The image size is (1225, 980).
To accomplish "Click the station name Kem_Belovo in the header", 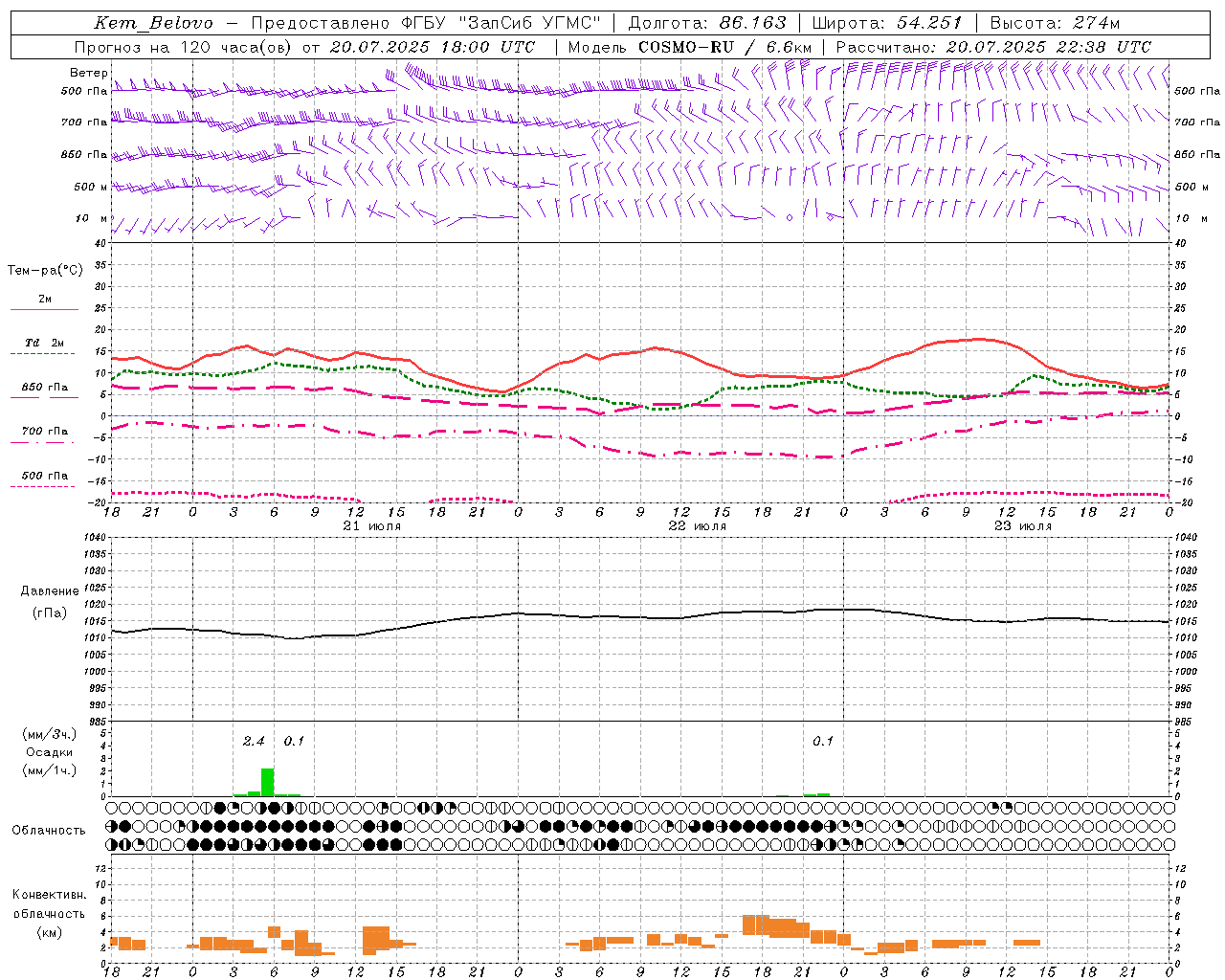I will (x=153, y=23).
